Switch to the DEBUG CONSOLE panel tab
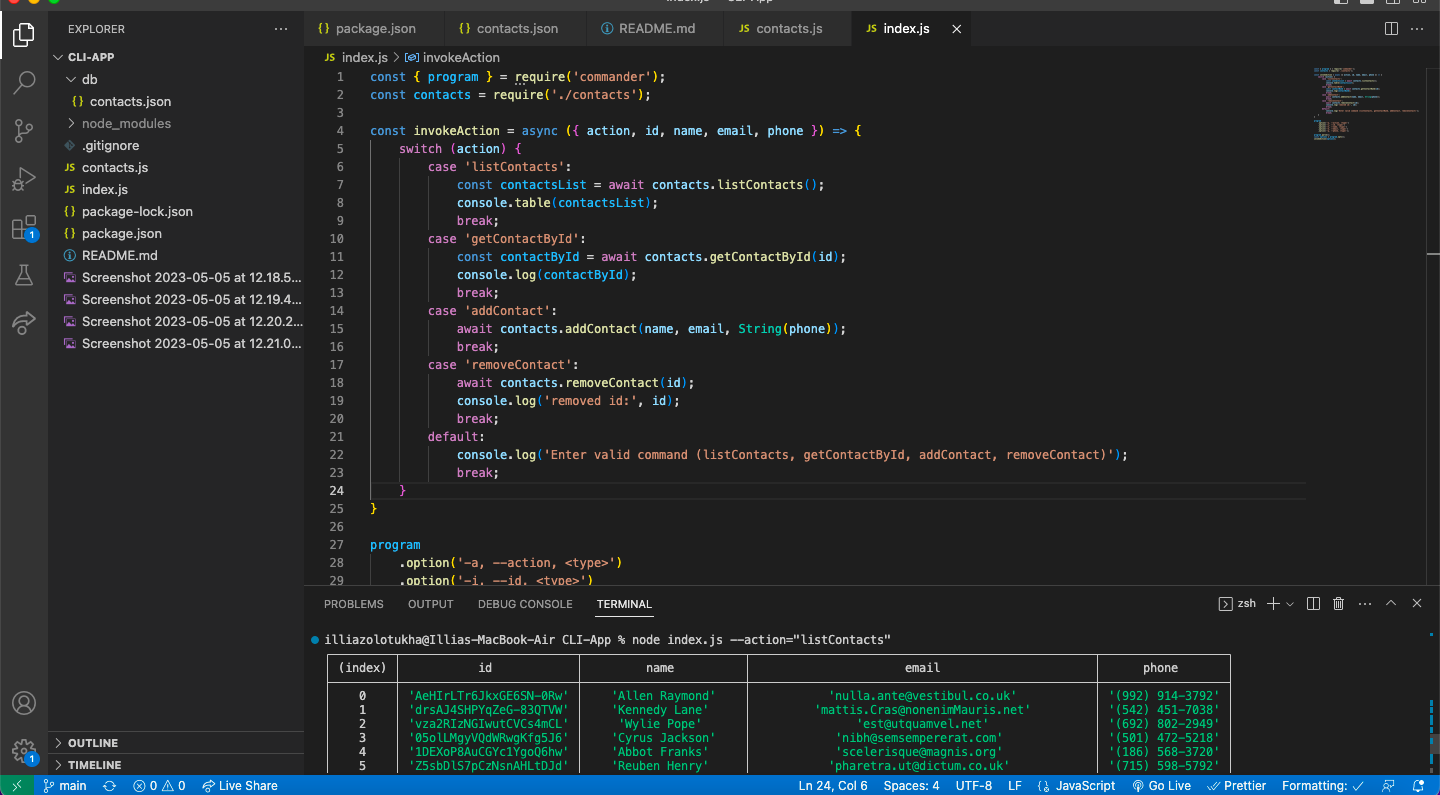 click(x=525, y=604)
